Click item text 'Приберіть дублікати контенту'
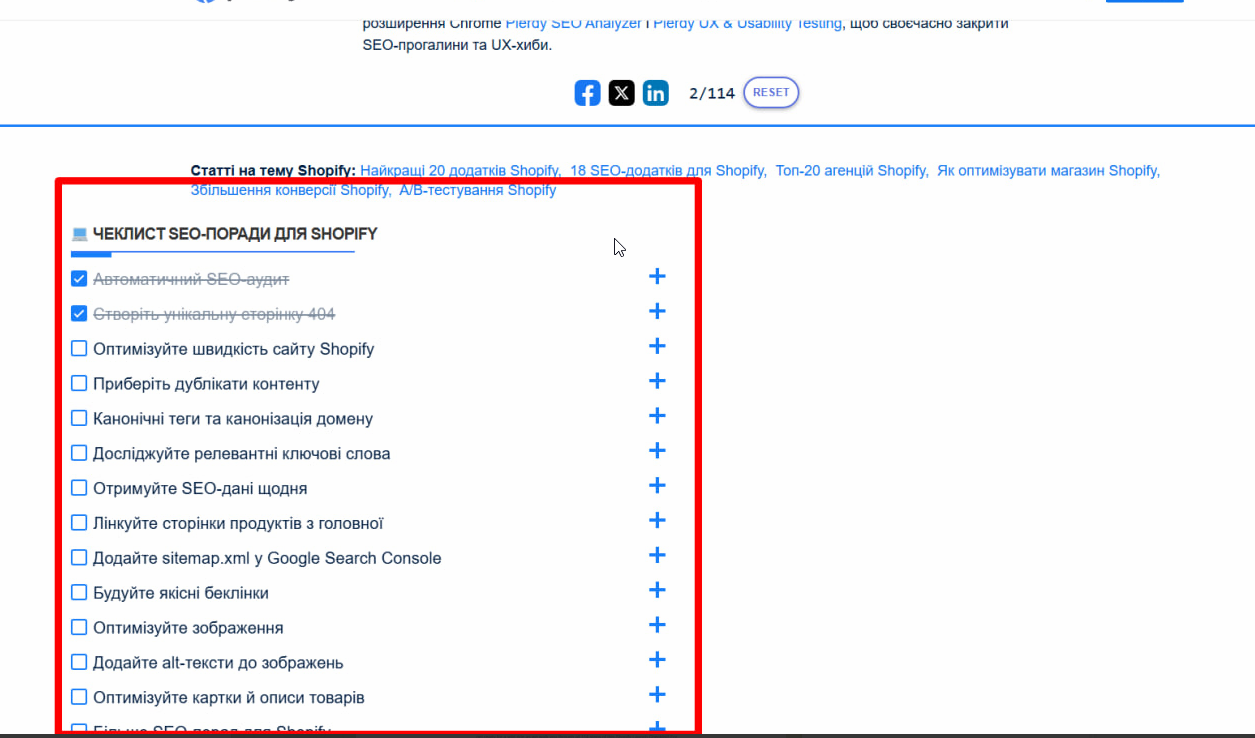The image size is (1255, 738). pos(206,384)
